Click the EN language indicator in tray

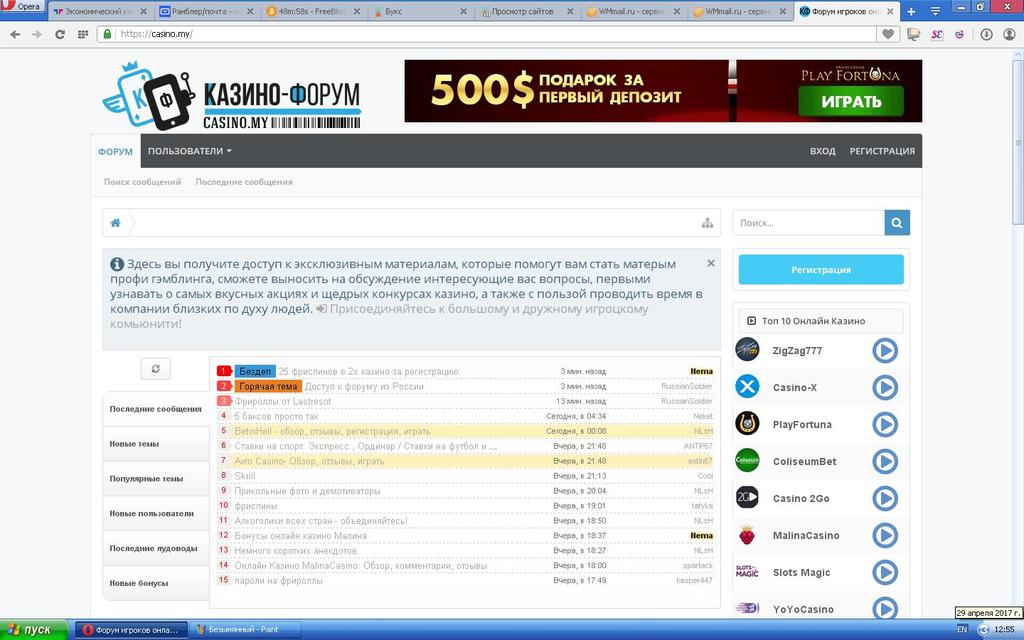(x=962, y=630)
